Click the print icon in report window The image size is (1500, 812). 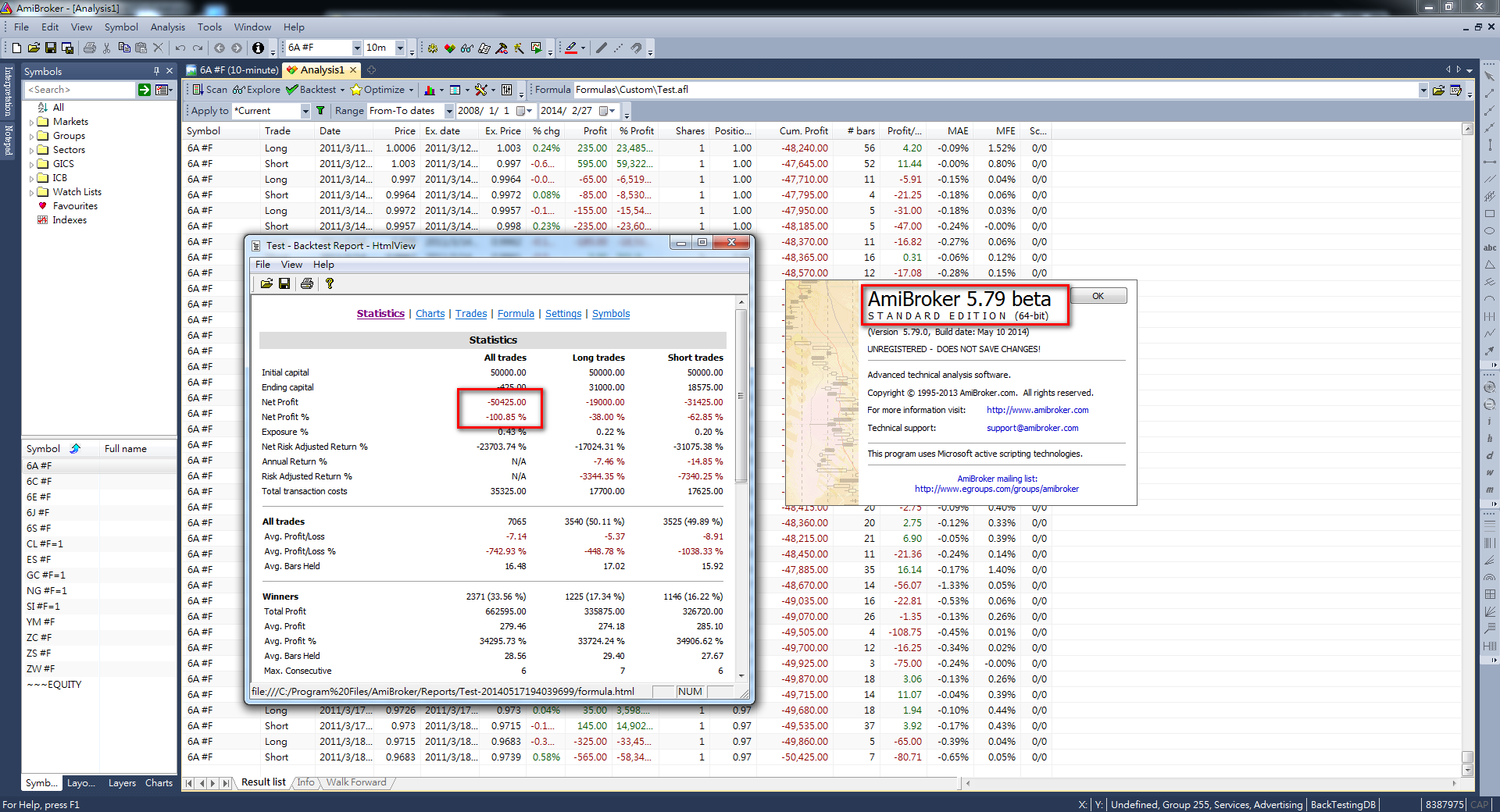point(307,283)
